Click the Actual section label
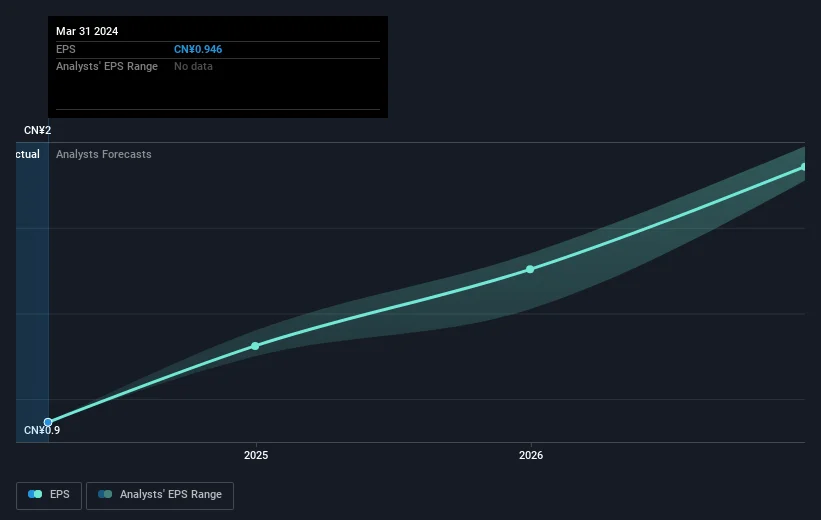 pos(27,155)
